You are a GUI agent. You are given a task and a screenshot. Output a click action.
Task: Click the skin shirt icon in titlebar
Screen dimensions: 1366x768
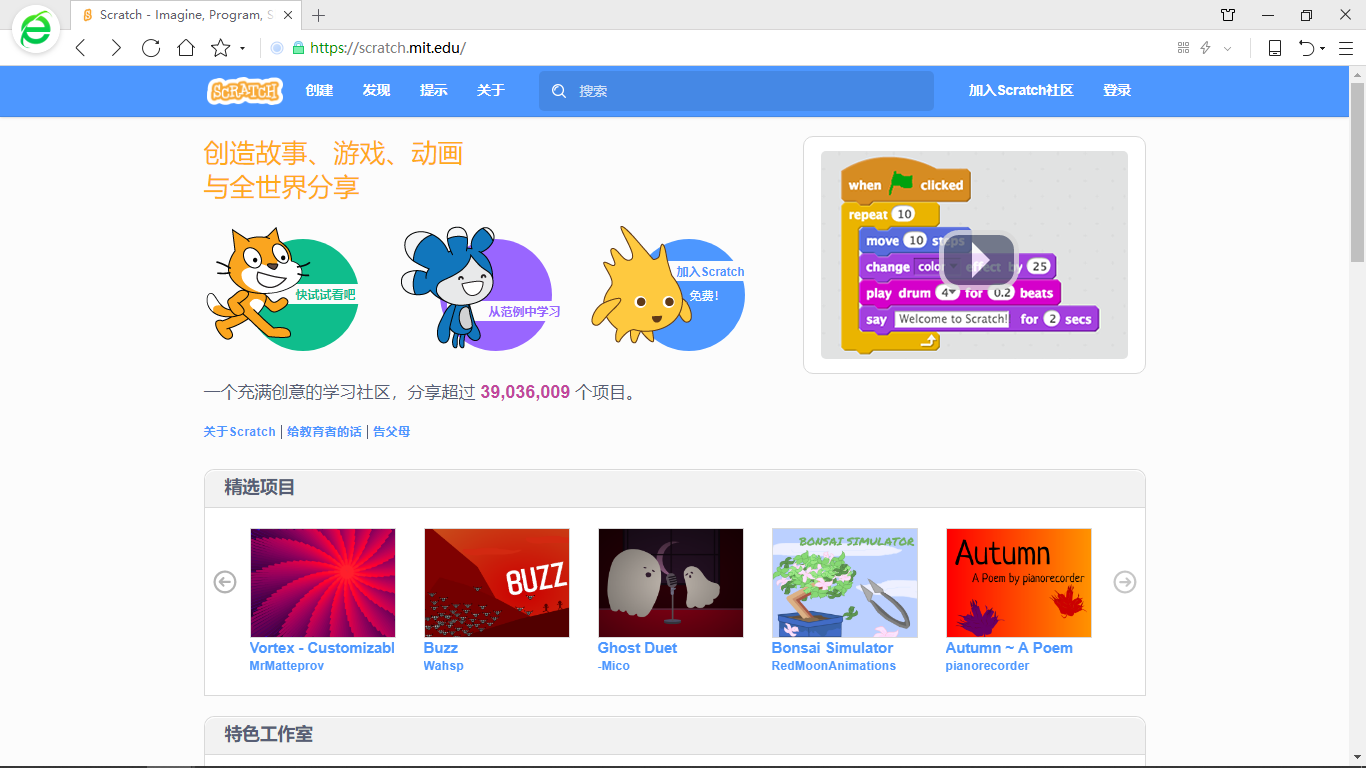pos(1228,15)
